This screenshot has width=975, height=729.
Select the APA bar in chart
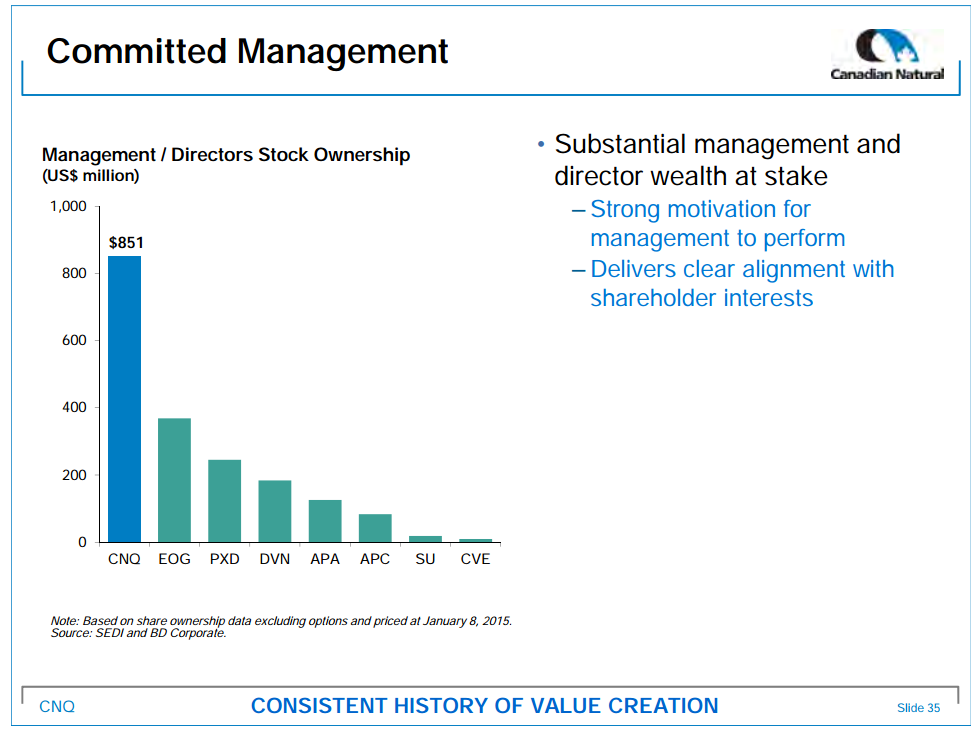(325, 521)
